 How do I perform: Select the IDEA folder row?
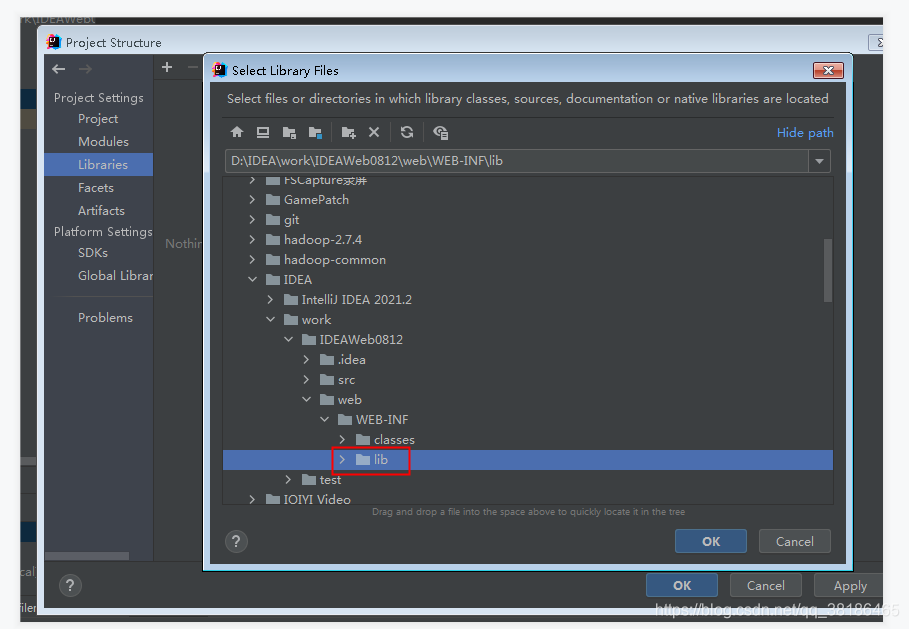tap(528, 279)
